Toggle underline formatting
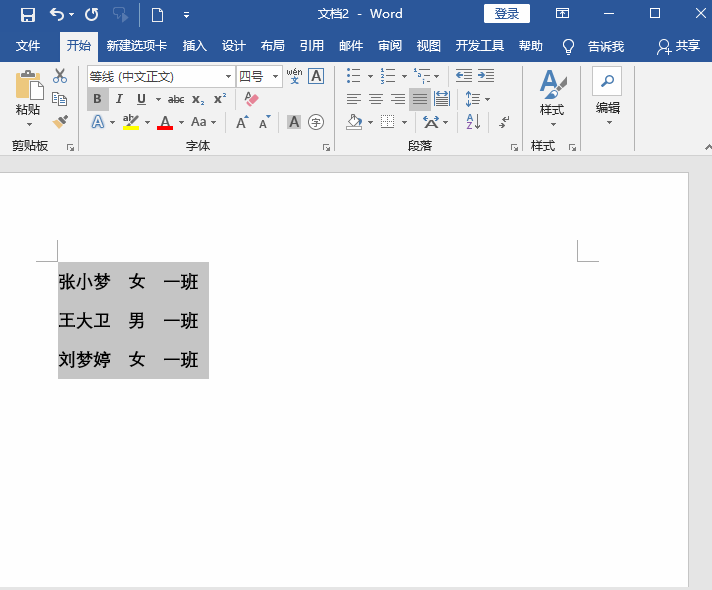 click(141, 99)
